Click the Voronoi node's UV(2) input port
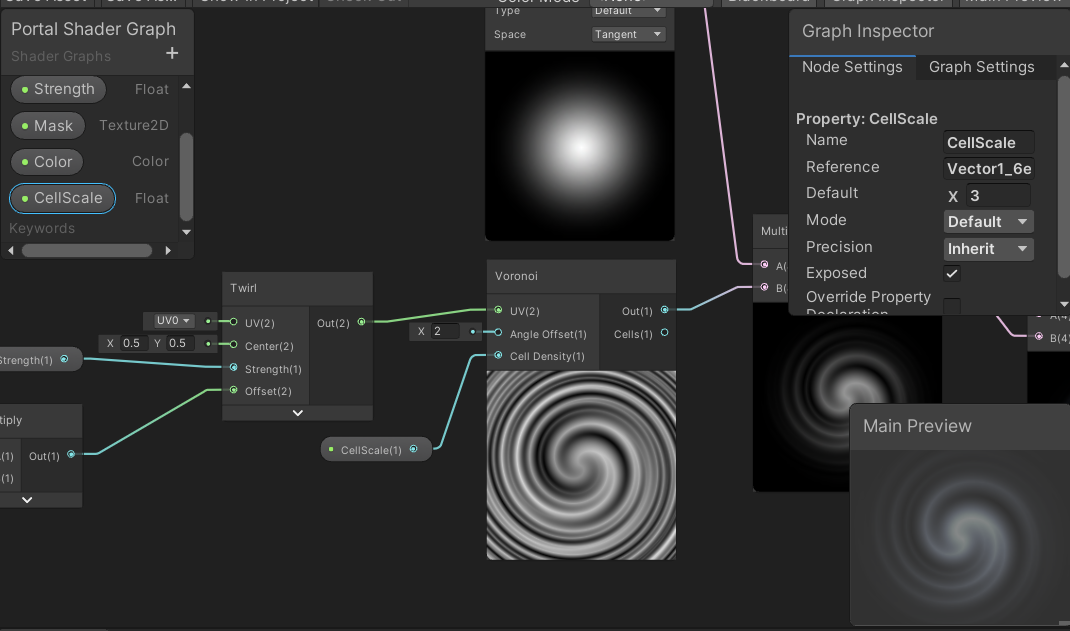 coord(498,310)
